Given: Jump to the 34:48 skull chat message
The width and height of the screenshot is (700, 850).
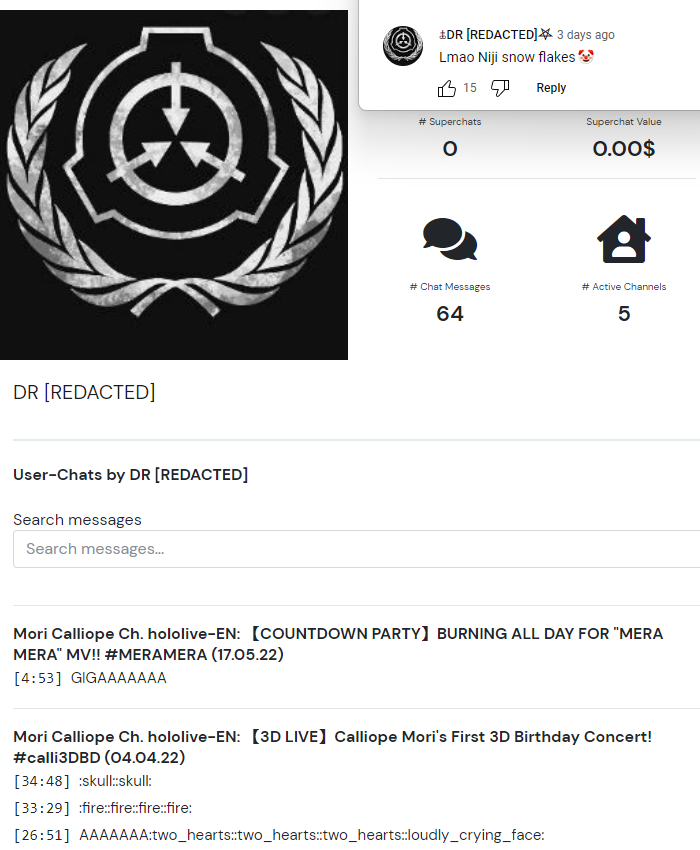Looking at the screenshot, I should point(82,781).
